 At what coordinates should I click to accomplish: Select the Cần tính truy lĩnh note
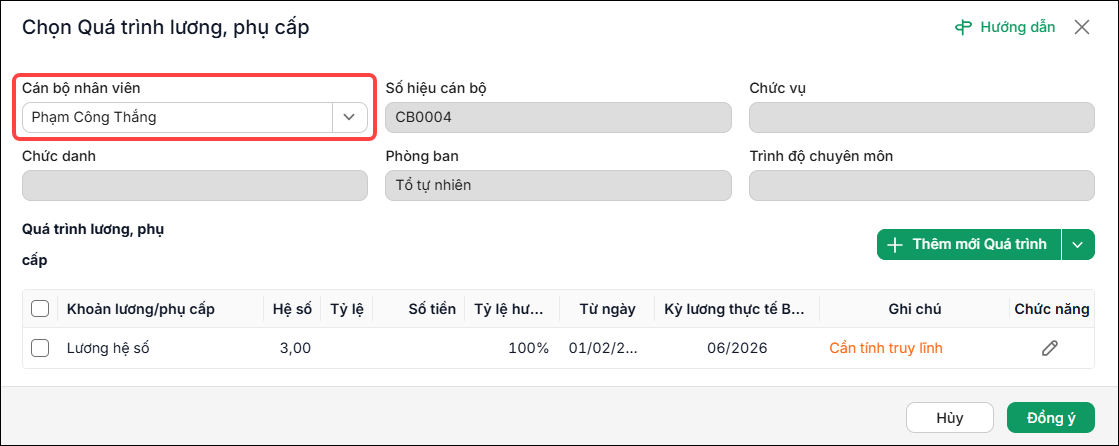(886, 348)
